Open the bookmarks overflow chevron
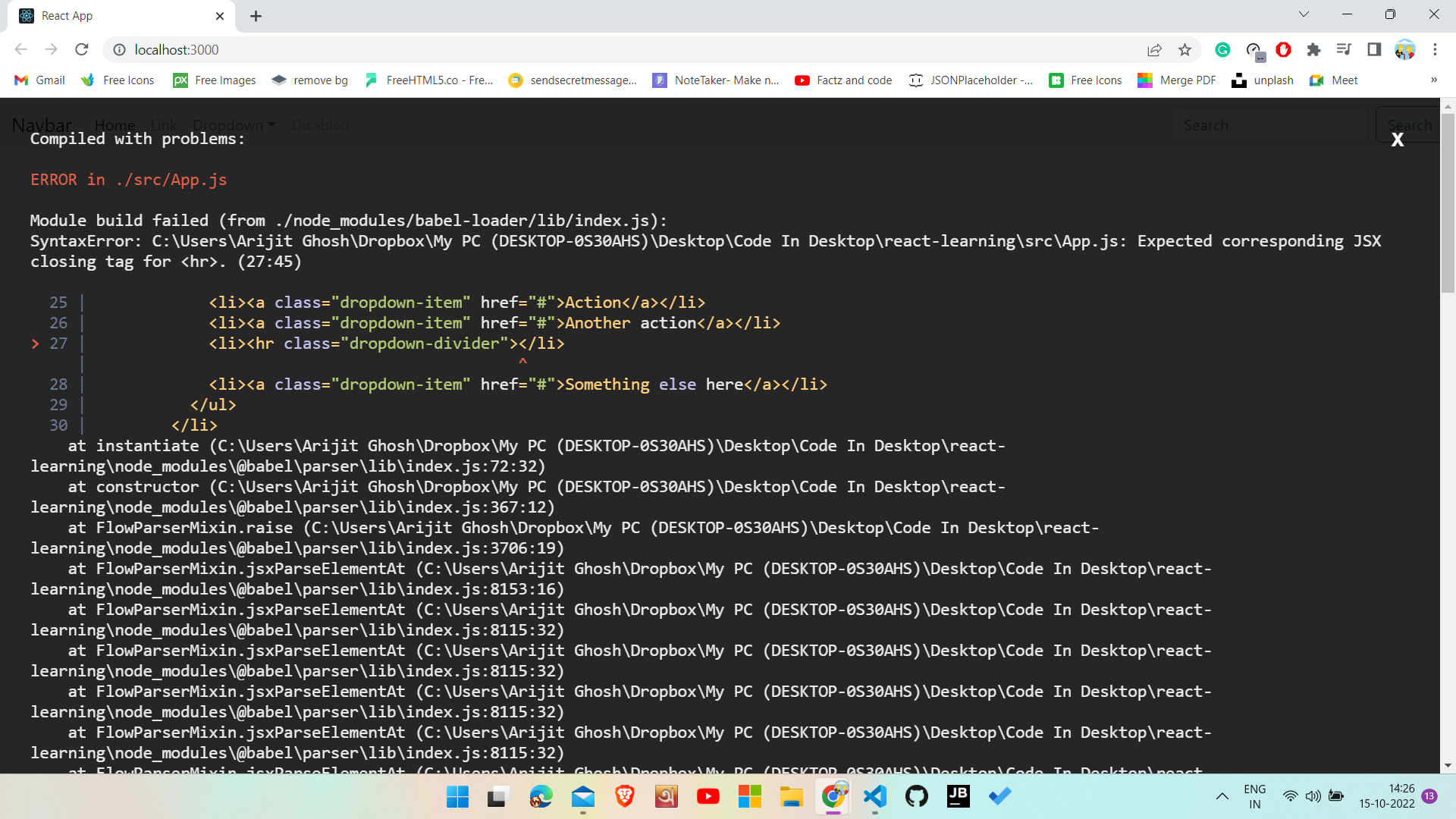 (x=1435, y=80)
